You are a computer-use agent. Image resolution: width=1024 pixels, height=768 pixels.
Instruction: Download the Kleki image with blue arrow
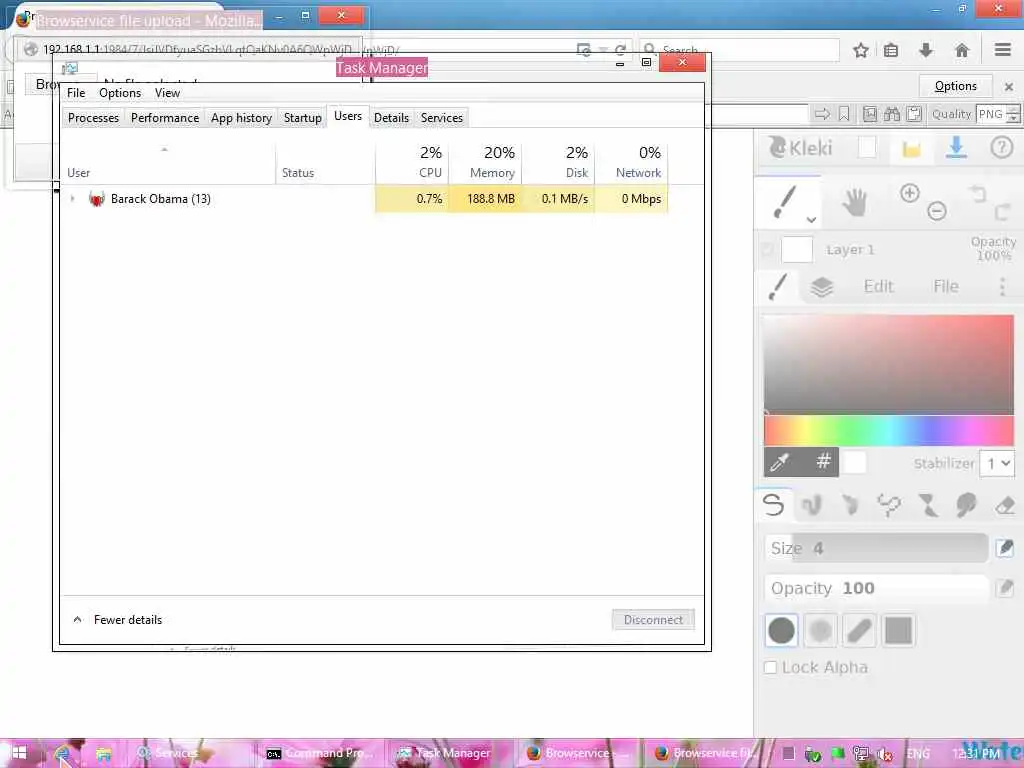point(956,148)
